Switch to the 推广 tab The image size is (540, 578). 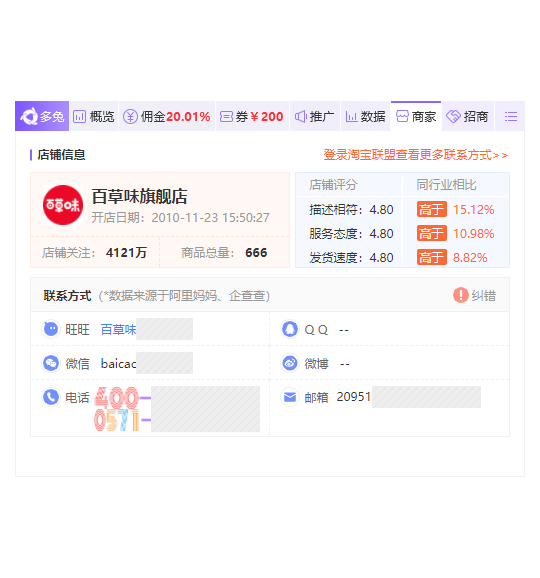[x=315, y=116]
